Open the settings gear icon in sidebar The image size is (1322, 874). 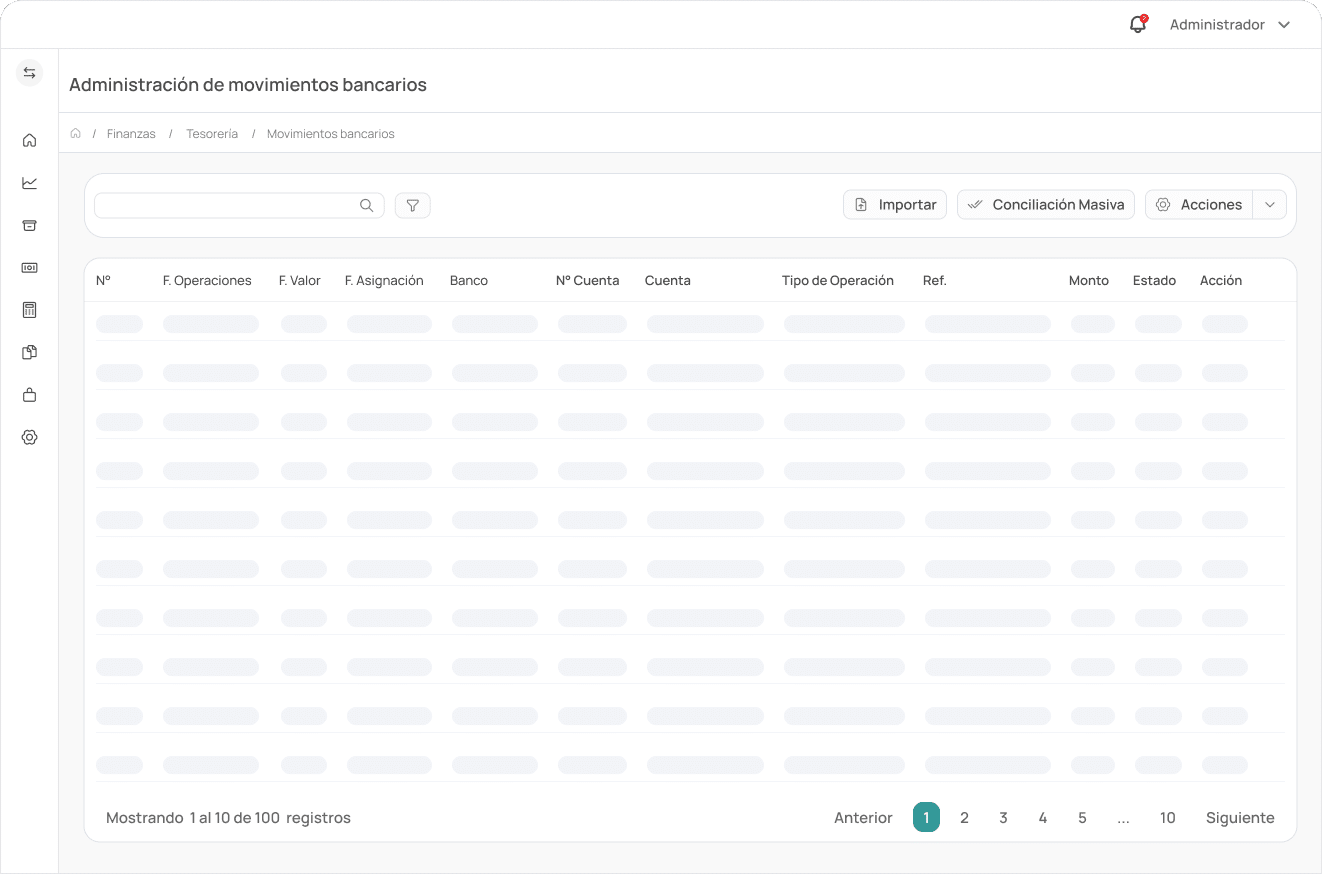(x=29, y=437)
